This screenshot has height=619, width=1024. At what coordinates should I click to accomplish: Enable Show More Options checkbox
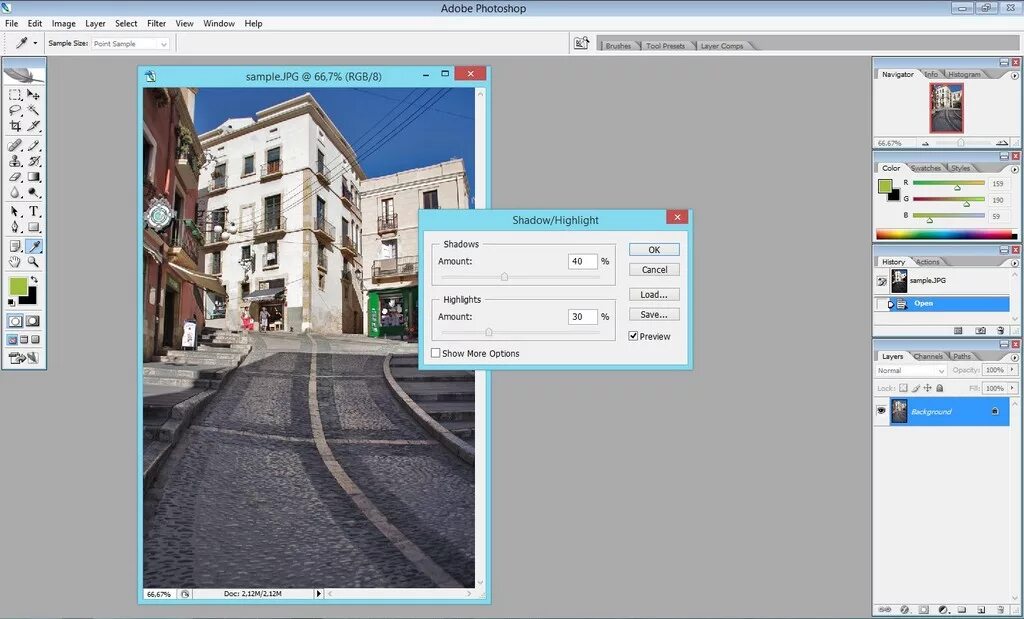(436, 353)
